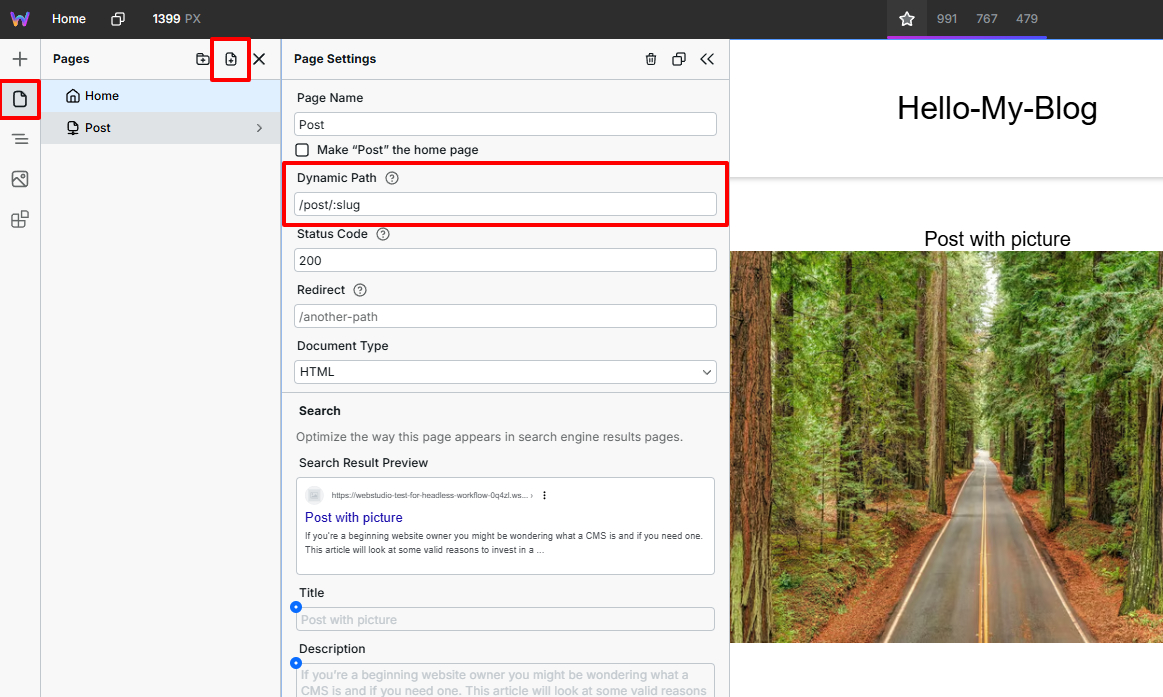Collapse the Page Settings panel
This screenshot has height=697, width=1163.
[x=707, y=59]
